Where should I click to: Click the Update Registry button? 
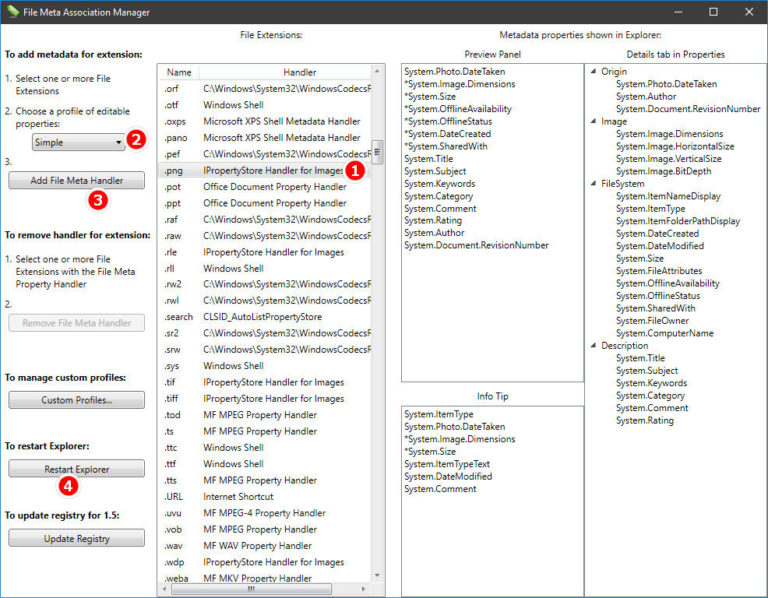[x=76, y=538]
